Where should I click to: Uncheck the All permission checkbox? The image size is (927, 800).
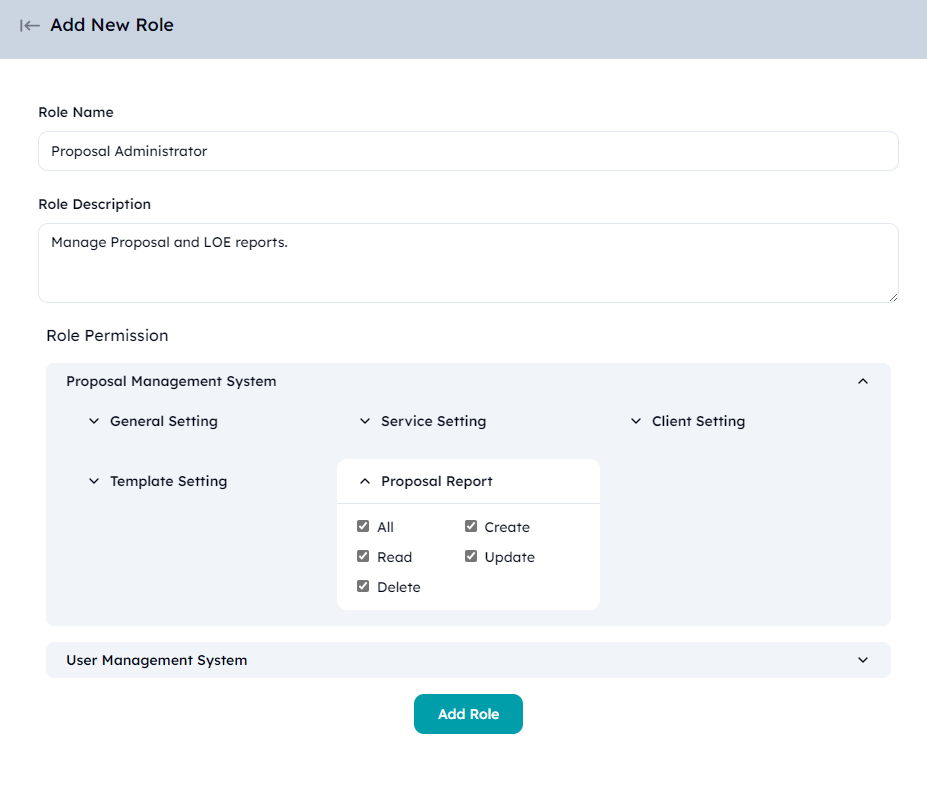[x=363, y=526]
